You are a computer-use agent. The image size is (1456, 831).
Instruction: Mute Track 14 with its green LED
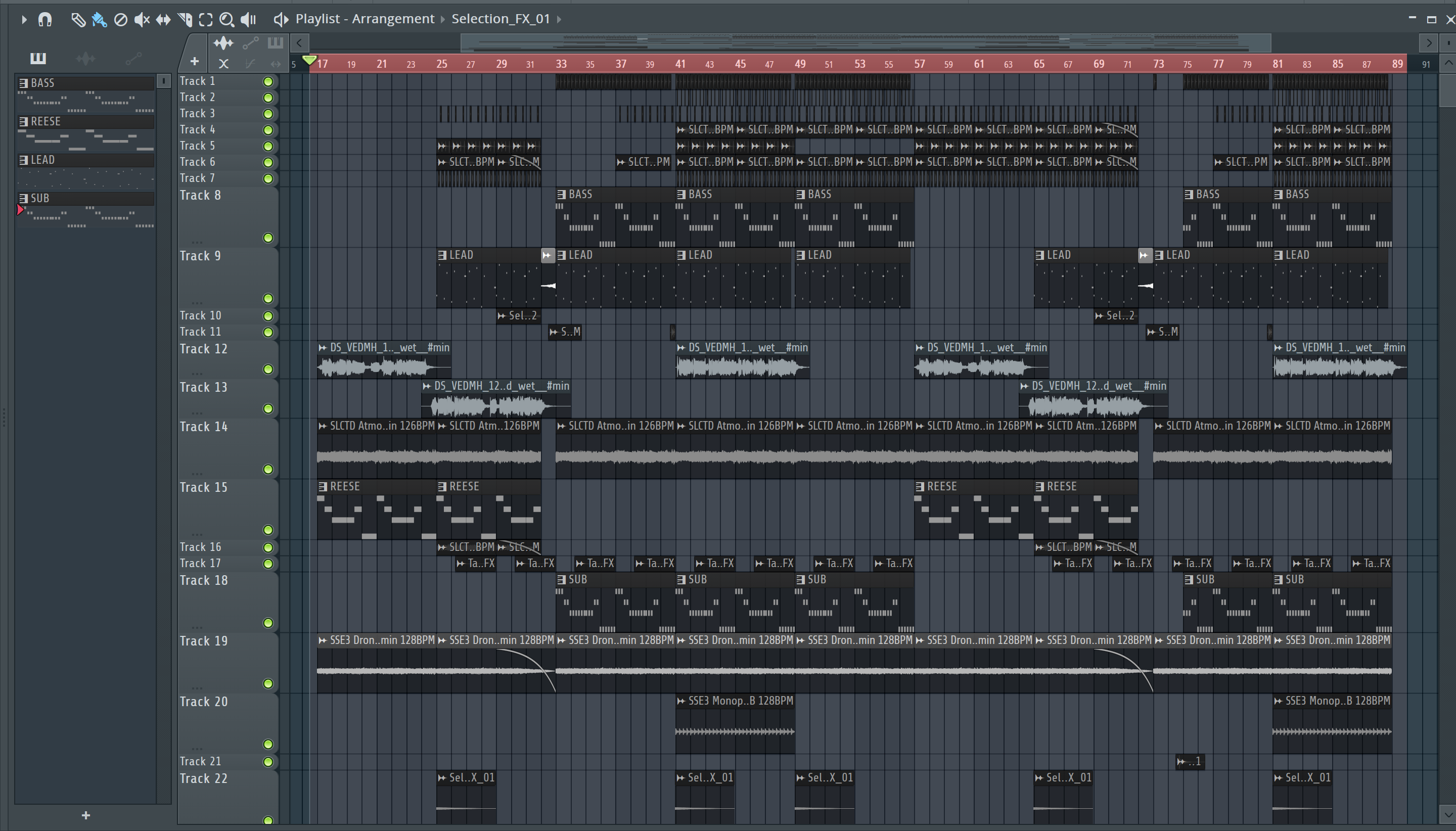pyautogui.click(x=267, y=469)
